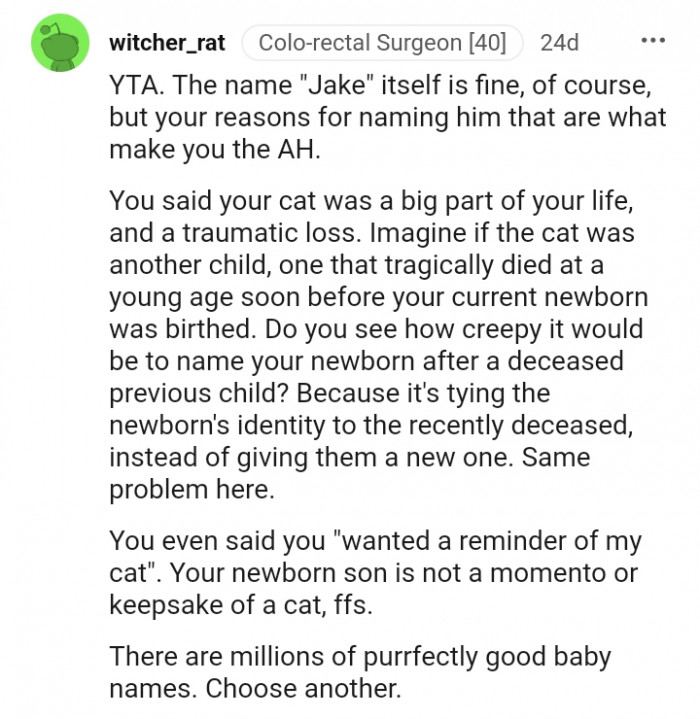
Task: Click the words "Same problem here."
Action: tap(349, 474)
